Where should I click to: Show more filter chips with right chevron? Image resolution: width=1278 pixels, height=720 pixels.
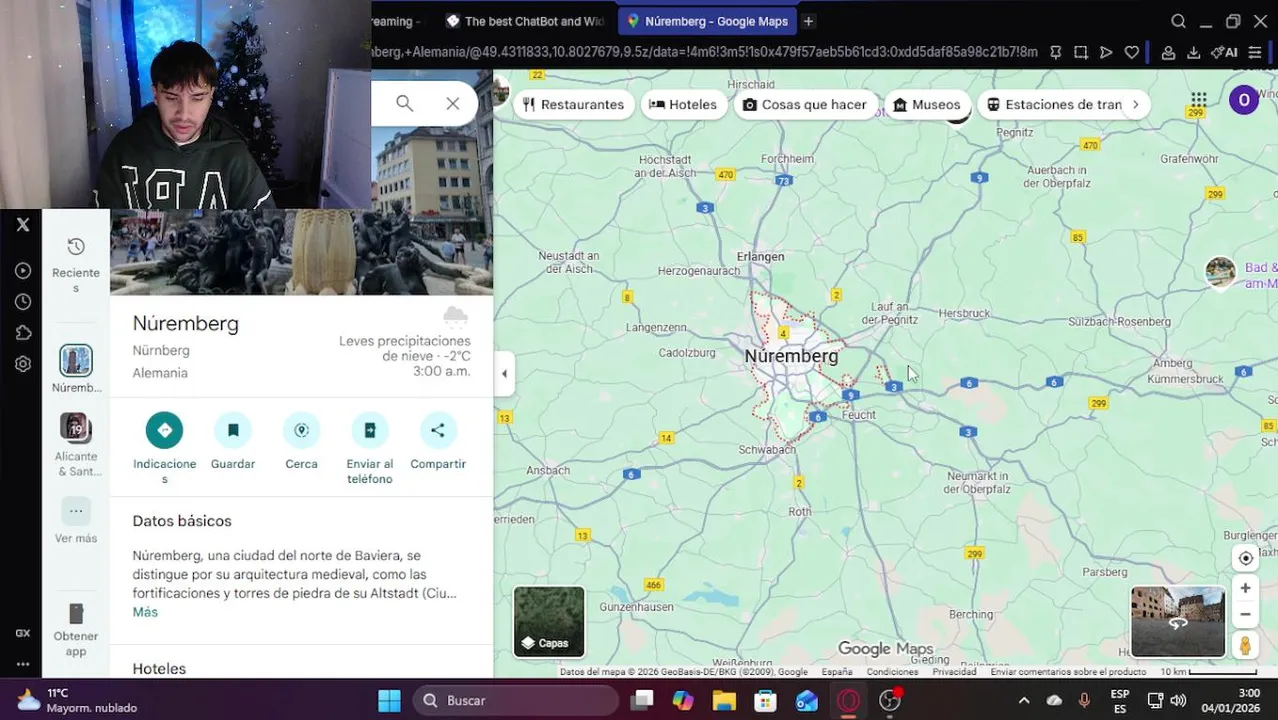coord(1135,104)
